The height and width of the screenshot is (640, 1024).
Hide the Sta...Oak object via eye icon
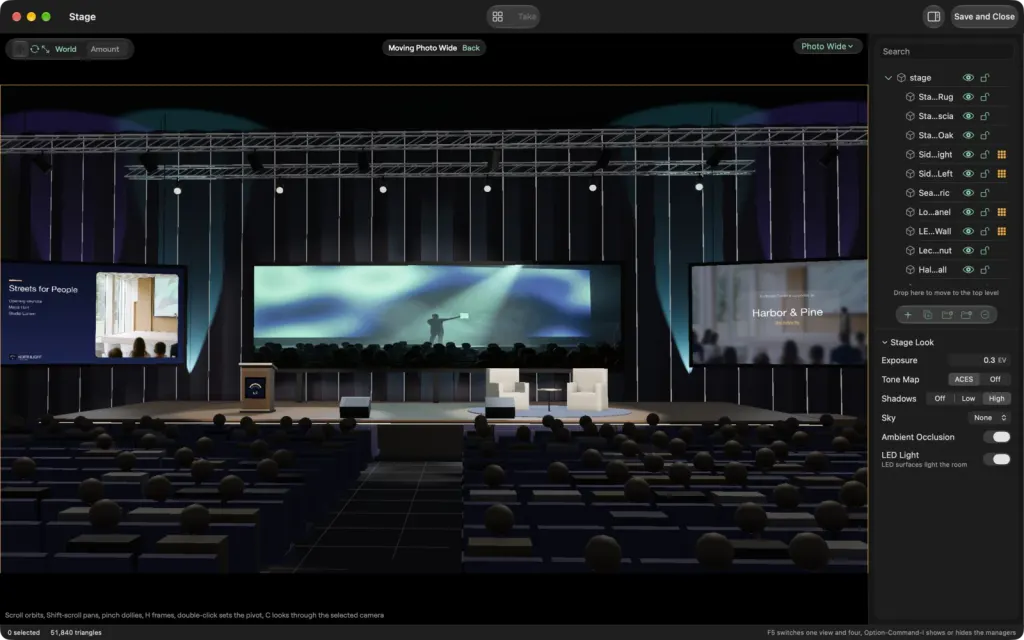coord(968,135)
